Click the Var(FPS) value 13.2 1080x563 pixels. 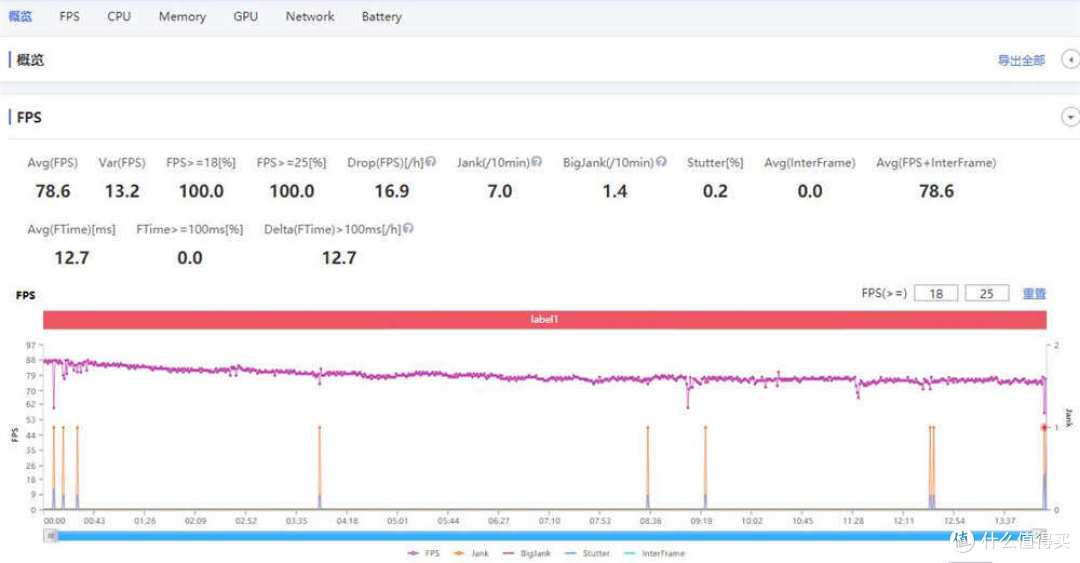pos(122,191)
